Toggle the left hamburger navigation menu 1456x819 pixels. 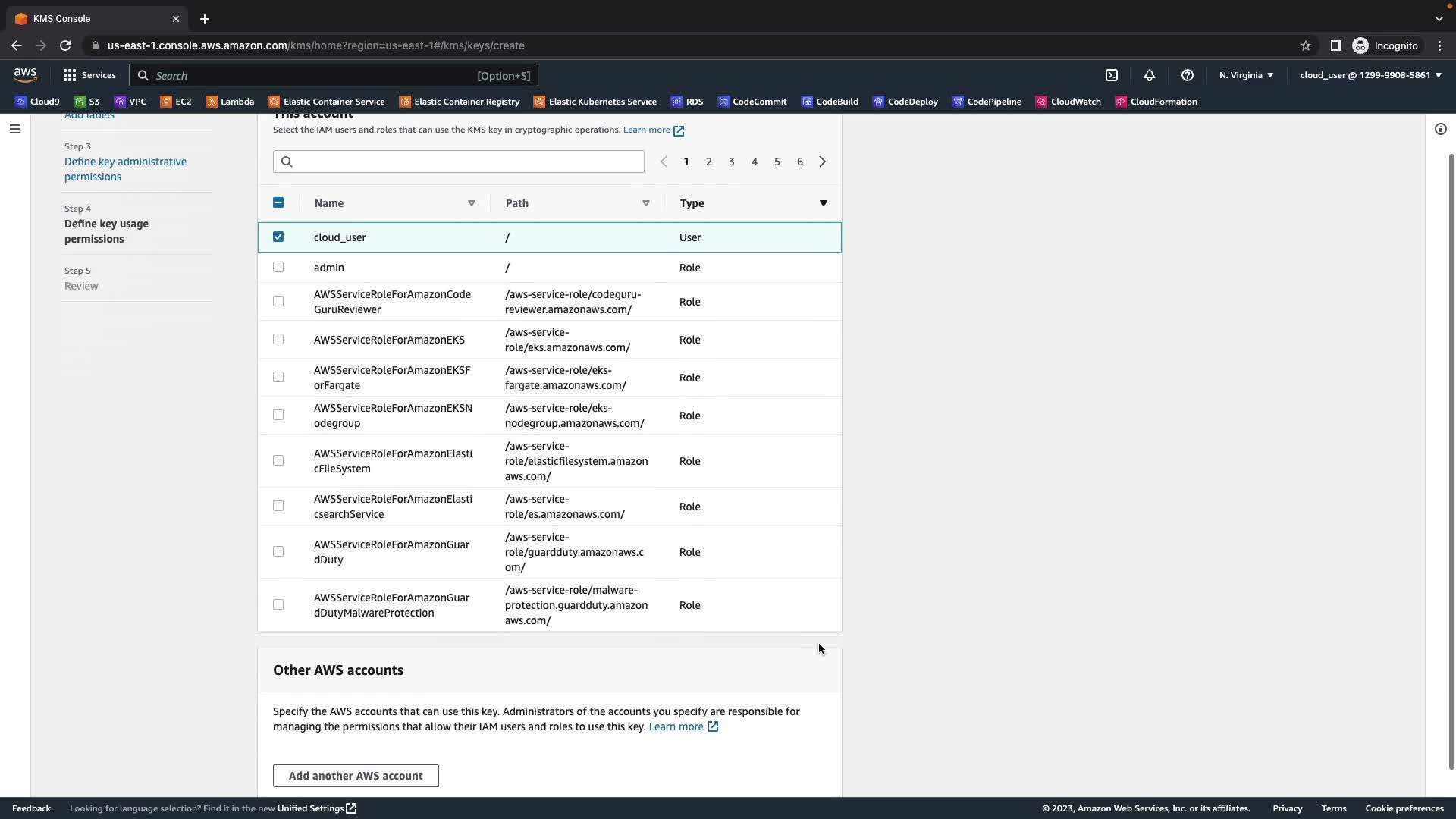click(14, 129)
